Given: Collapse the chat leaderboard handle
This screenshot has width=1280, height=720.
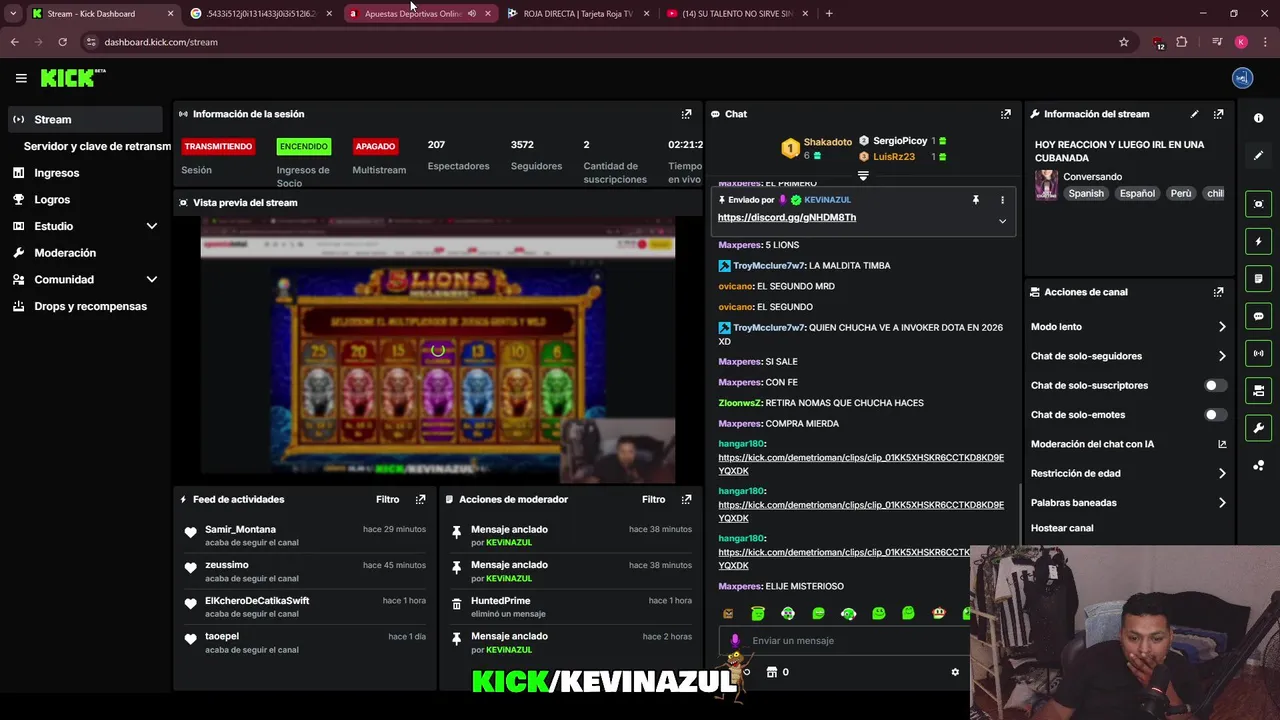Looking at the screenshot, I should pyautogui.click(x=863, y=175).
